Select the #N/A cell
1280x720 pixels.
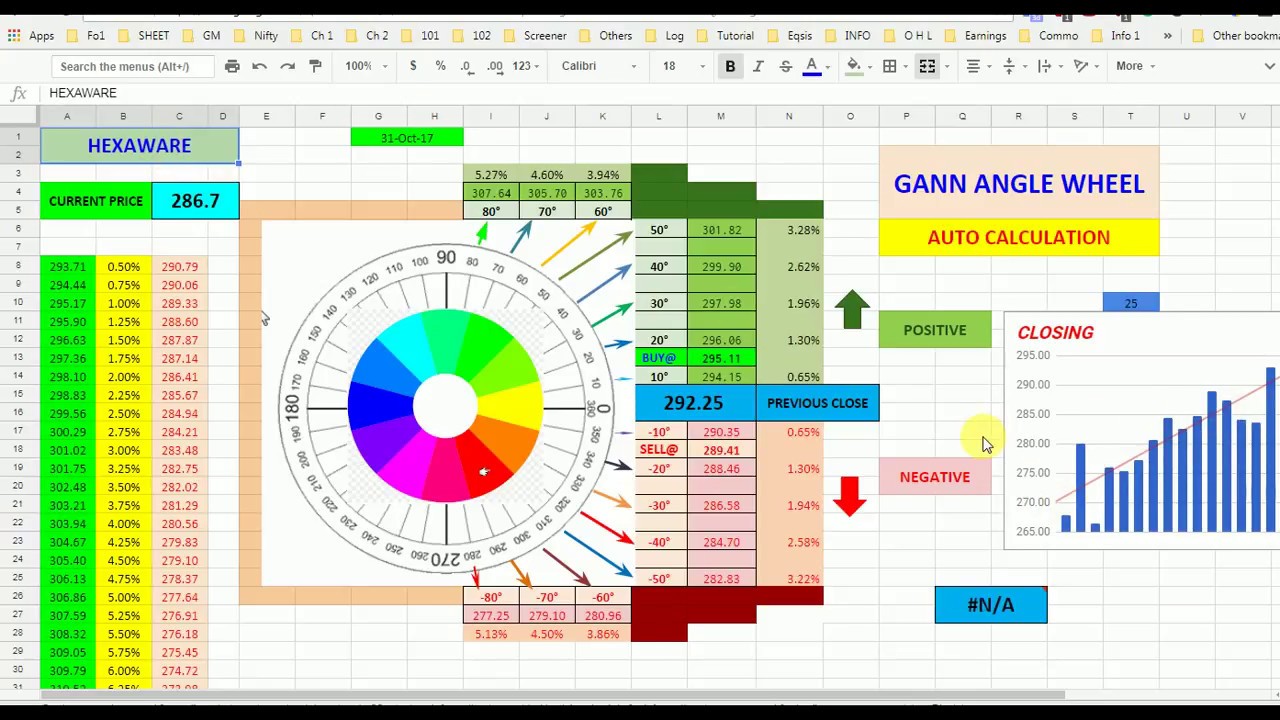991,605
